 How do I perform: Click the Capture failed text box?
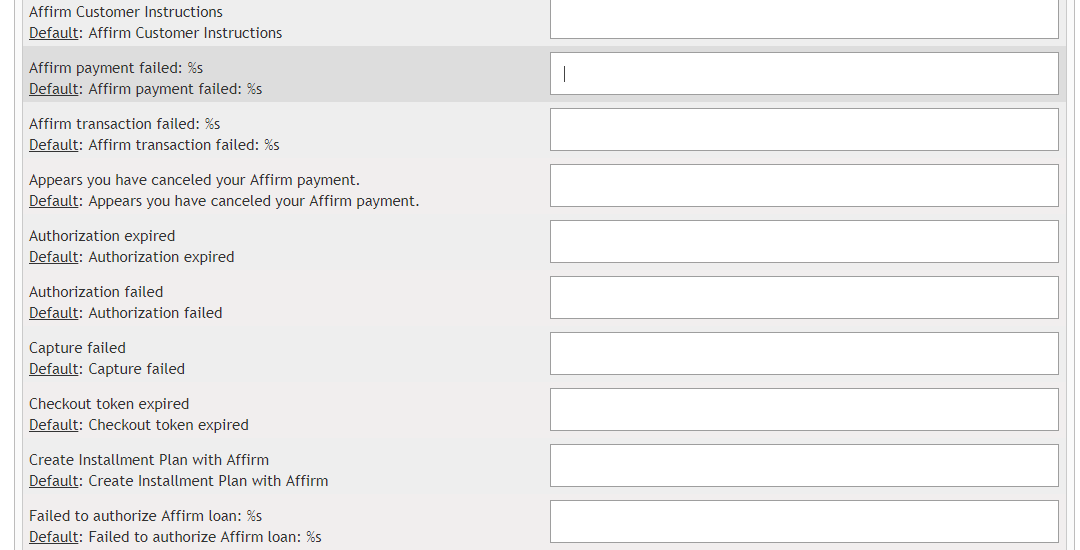tap(804, 354)
